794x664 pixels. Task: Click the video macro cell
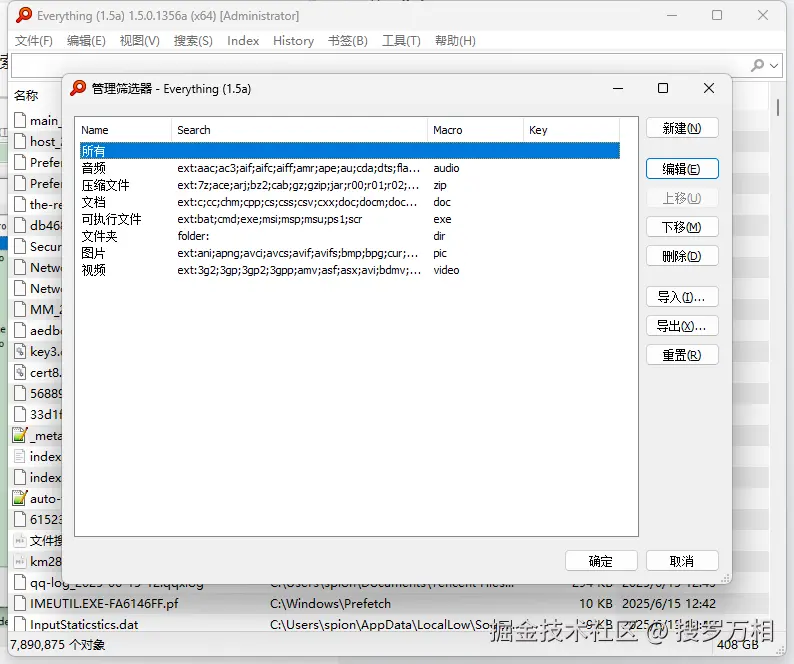[x=446, y=270]
